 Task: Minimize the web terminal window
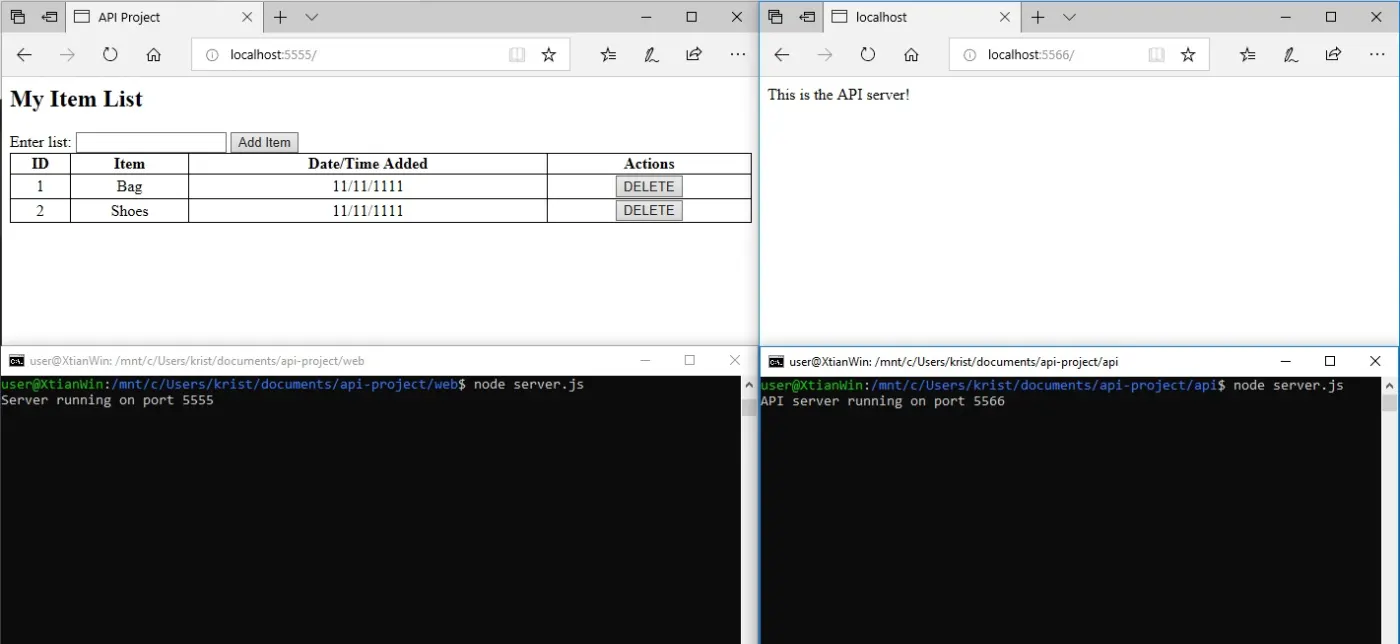645,360
